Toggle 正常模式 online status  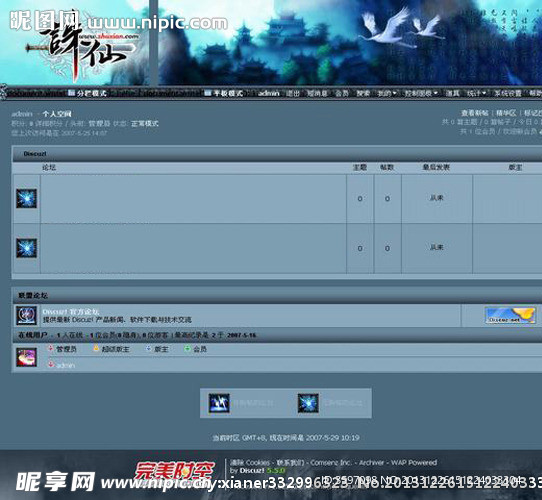click(144, 123)
